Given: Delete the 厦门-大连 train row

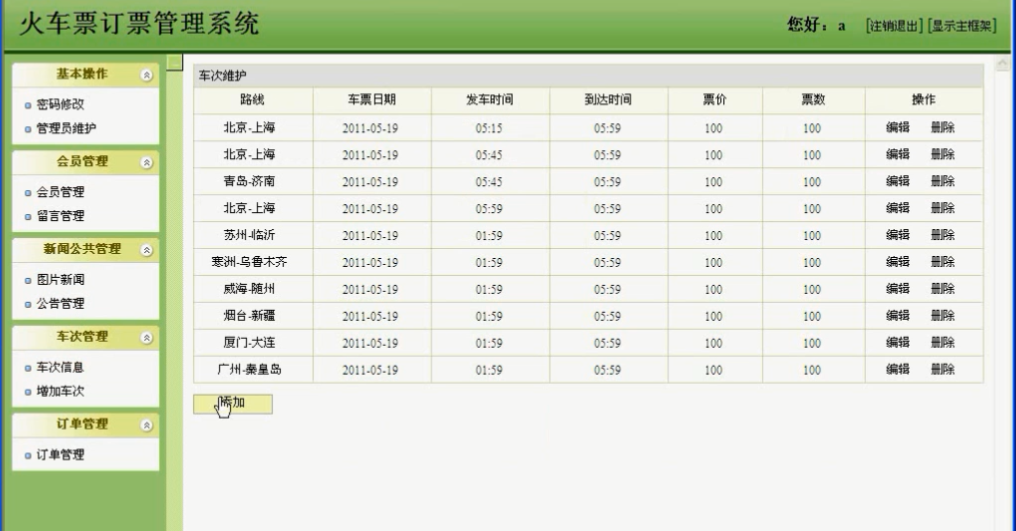Looking at the screenshot, I should (943, 342).
